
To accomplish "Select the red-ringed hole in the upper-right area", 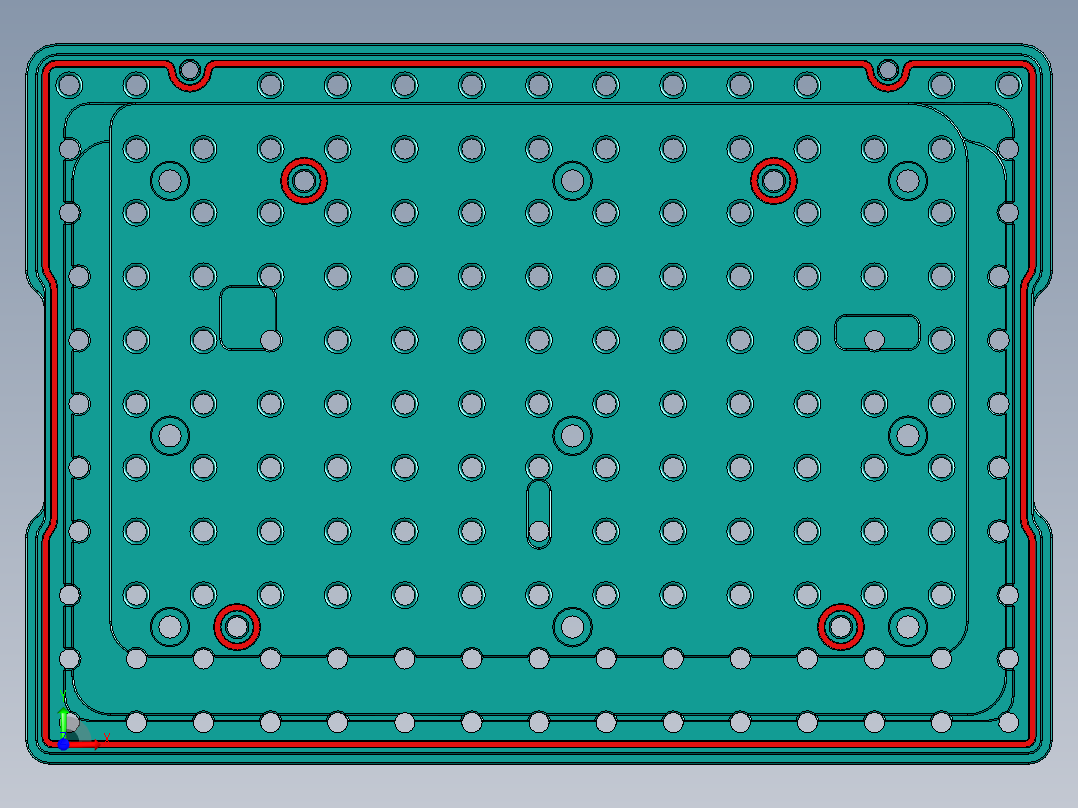I will 773,181.
